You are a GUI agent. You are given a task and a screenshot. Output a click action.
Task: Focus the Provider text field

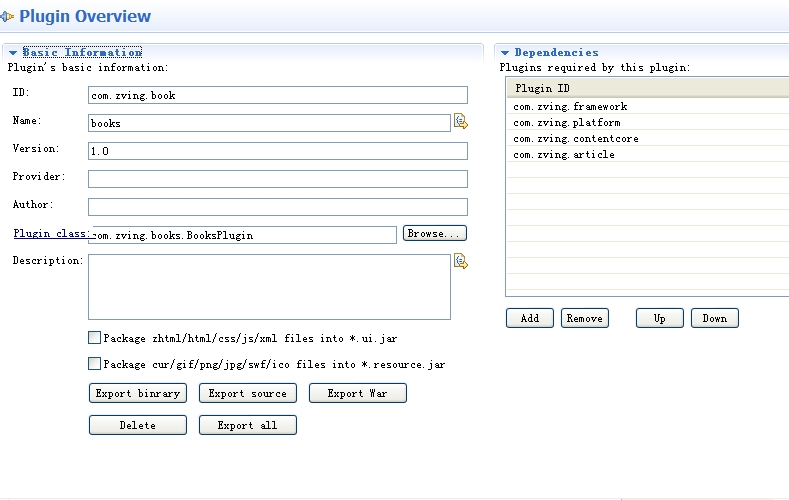pyautogui.click(x=277, y=179)
